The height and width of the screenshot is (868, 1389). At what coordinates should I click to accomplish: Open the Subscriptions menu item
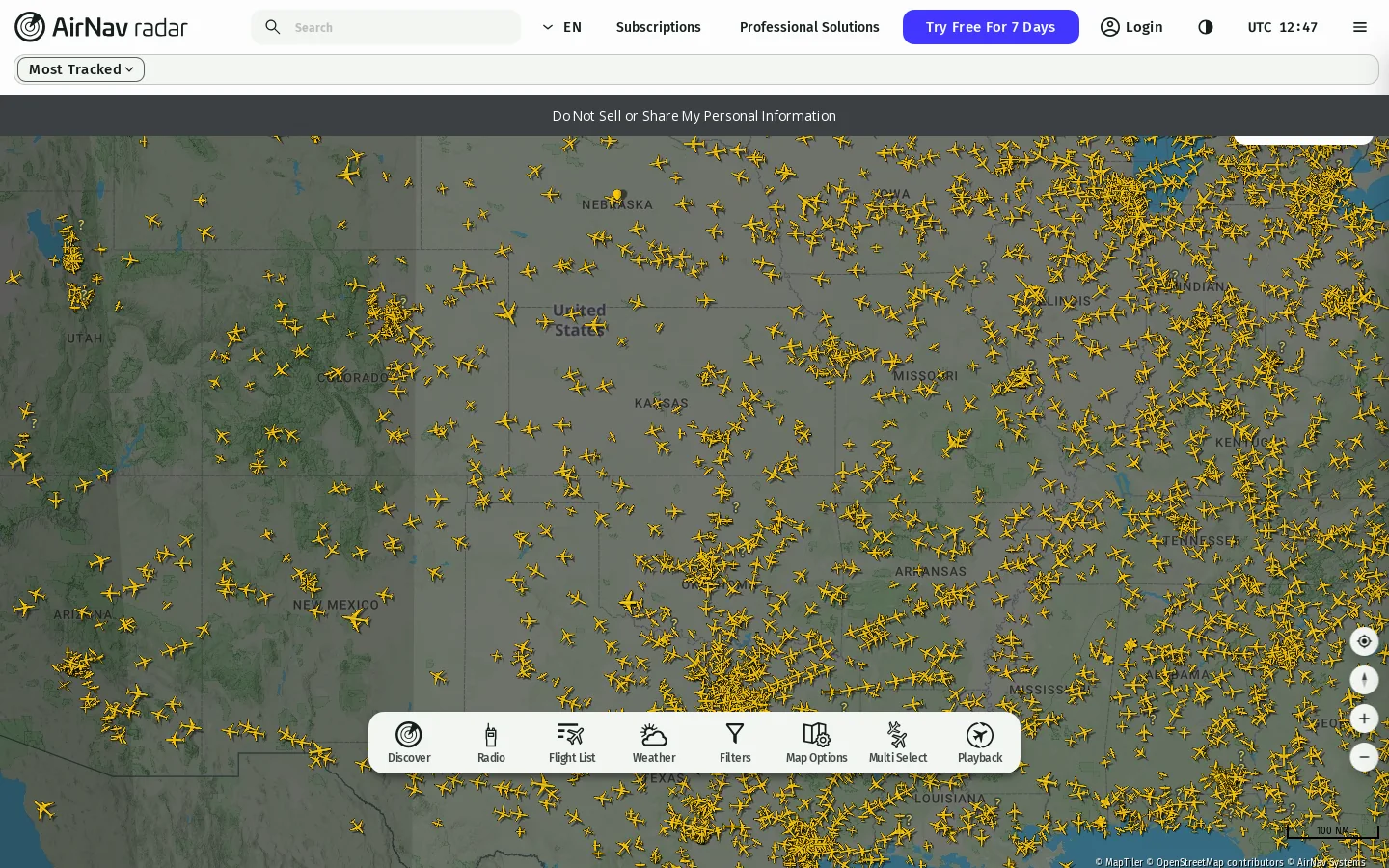[x=659, y=27]
